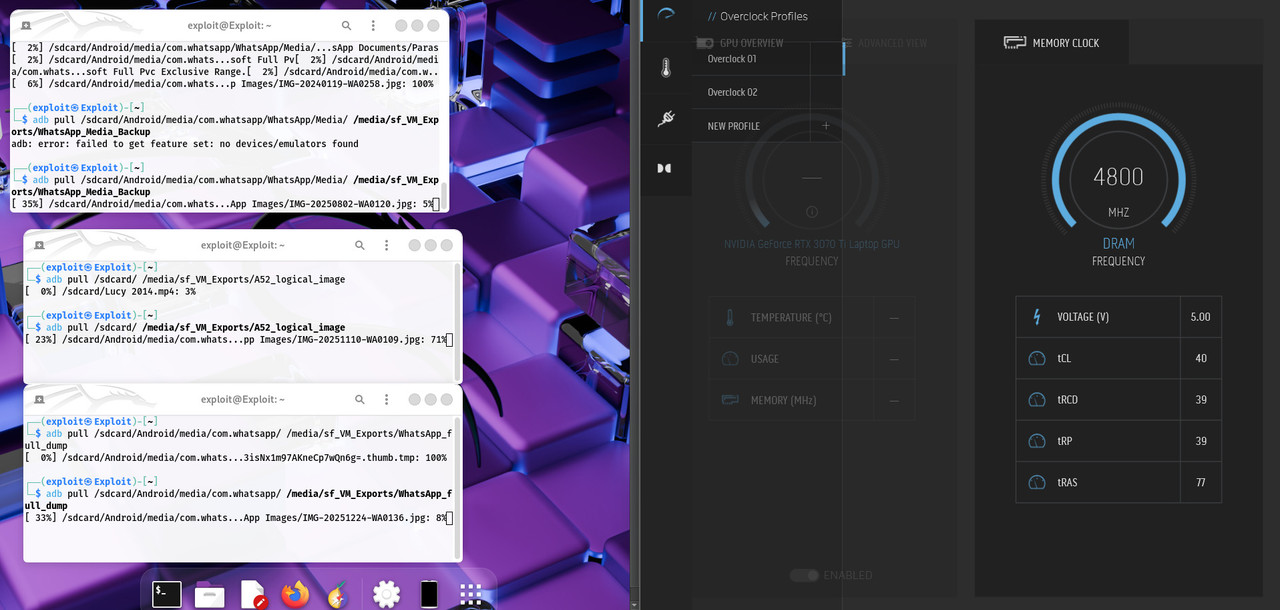The height and width of the screenshot is (610, 1280).
Task: Click the tCL timing value 40
Action: (1200, 358)
